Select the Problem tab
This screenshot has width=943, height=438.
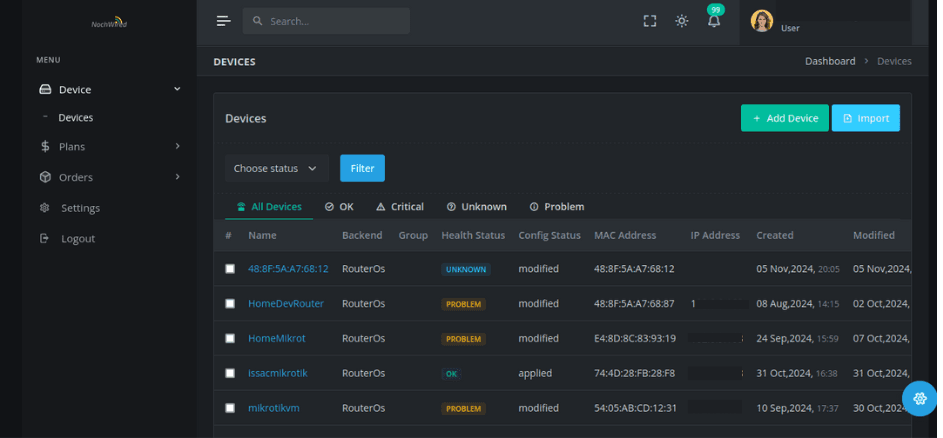557,207
